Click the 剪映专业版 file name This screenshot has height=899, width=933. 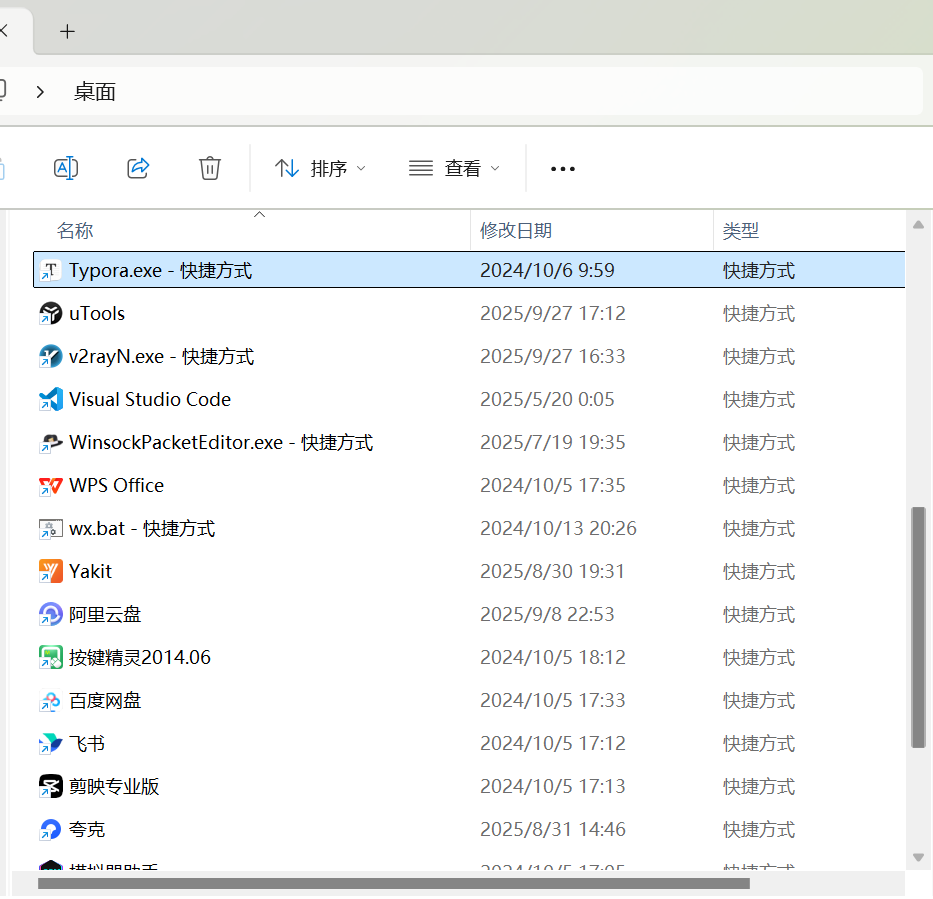click(114, 787)
